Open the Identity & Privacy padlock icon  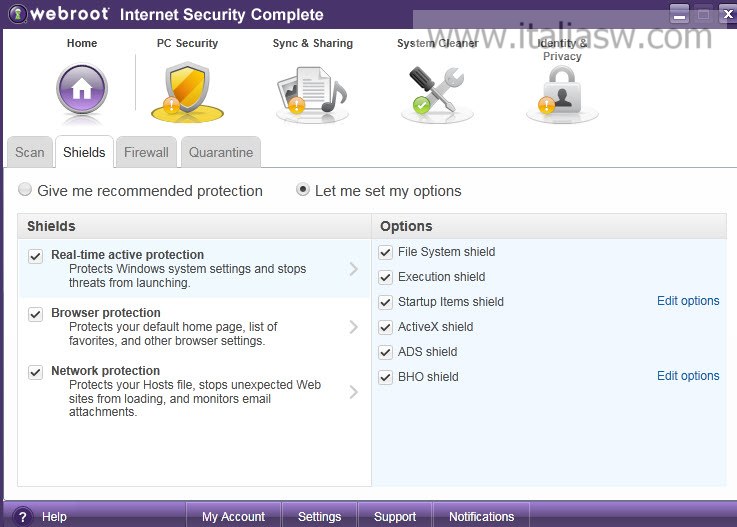pos(562,95)
